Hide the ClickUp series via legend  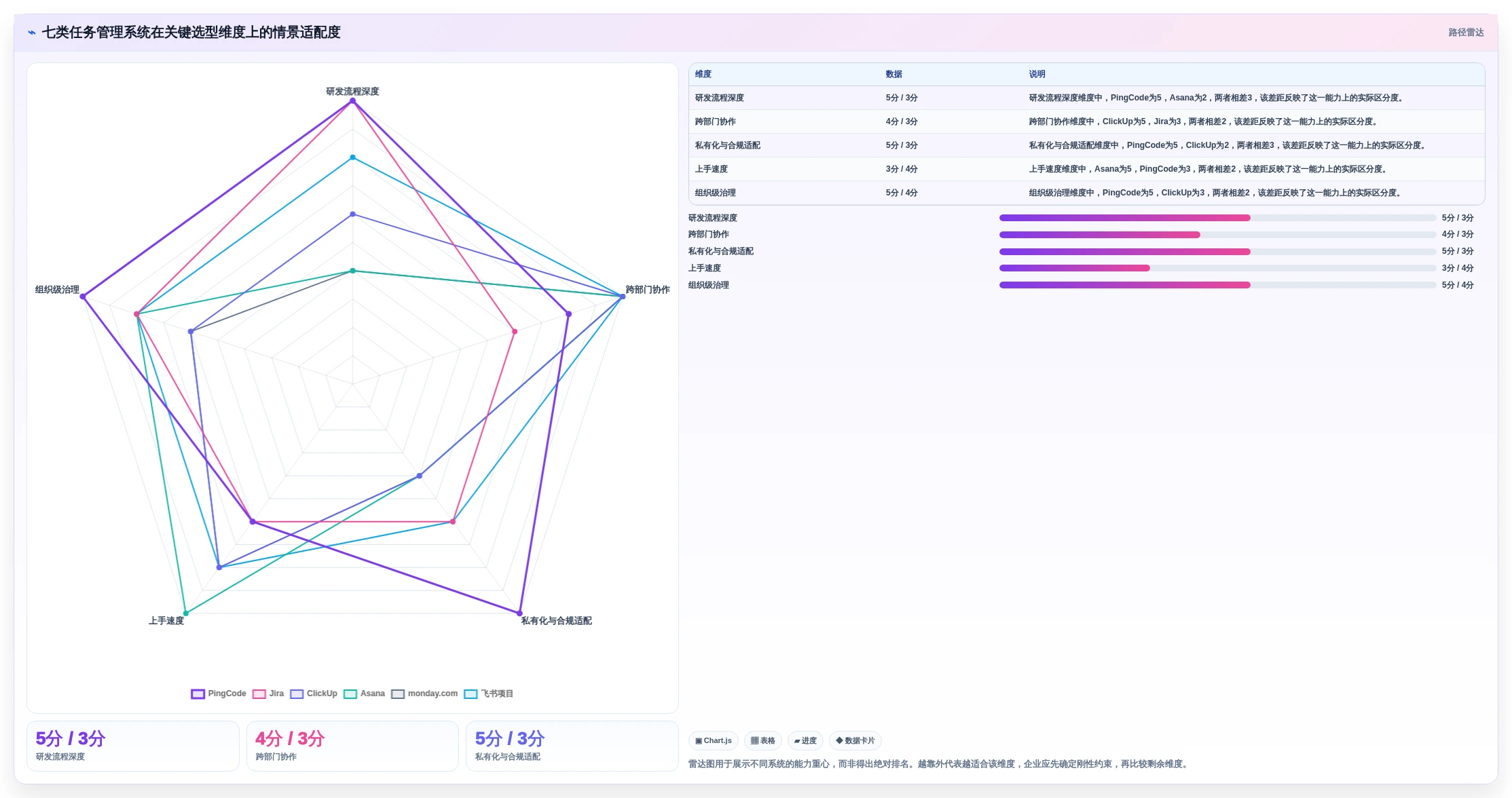314,693
